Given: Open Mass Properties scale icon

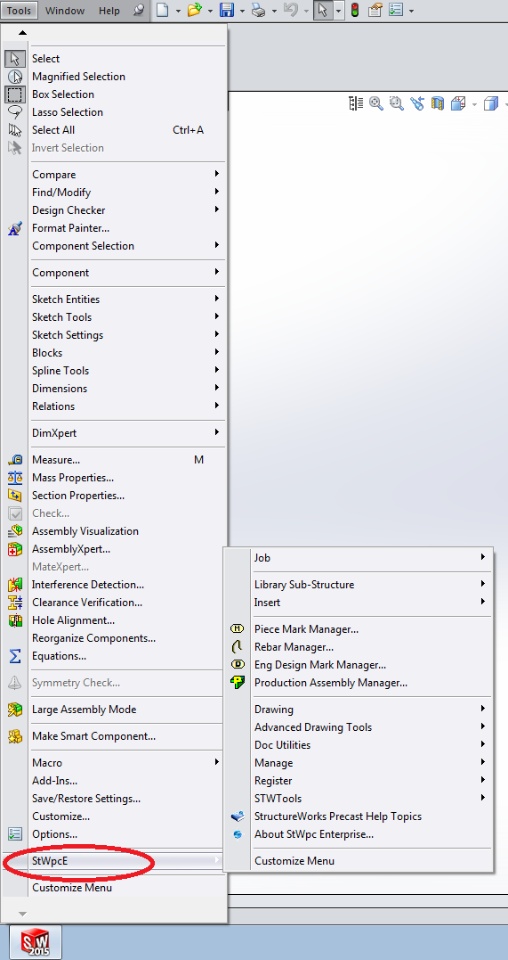Looking at the screenshot, I should coord(15,478).
